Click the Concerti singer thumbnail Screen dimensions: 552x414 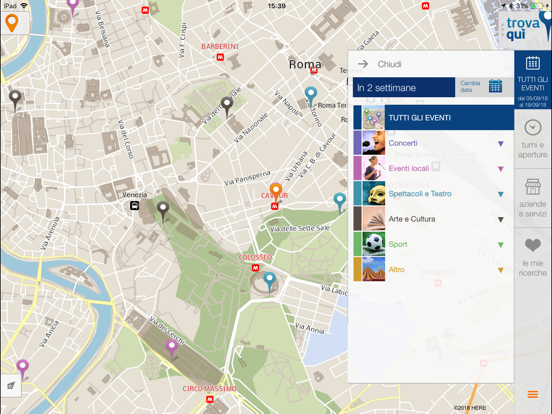point(374,143)
